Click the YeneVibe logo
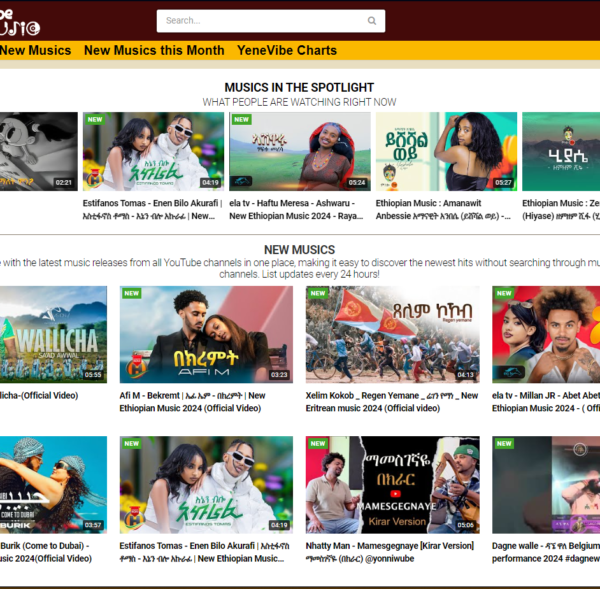This screenshot has height=589, width=600. [x=20, y=19]
